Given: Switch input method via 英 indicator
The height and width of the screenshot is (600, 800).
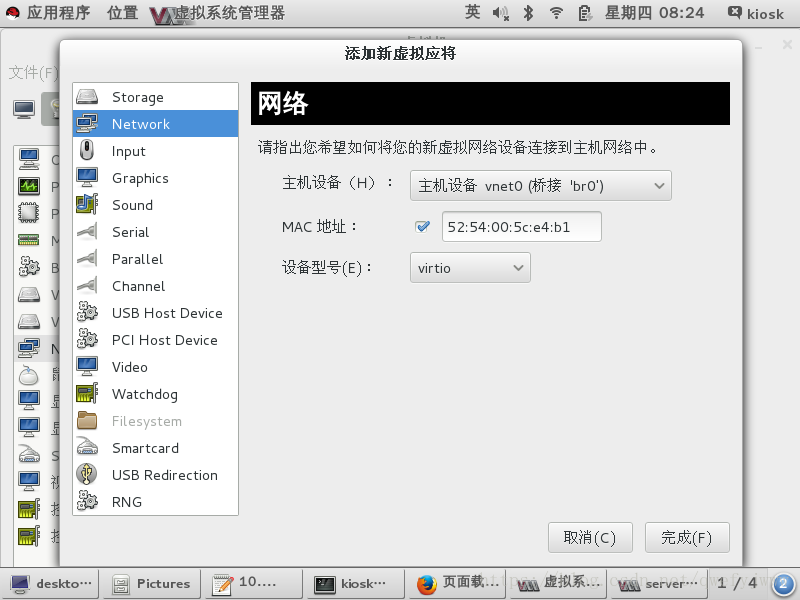Looking at the screenshot, I should click(472, 12).
